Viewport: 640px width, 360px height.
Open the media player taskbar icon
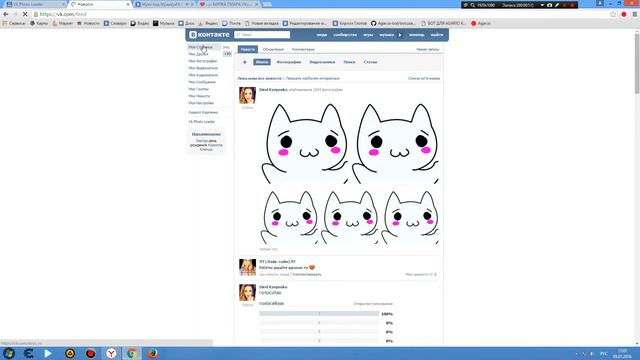point(48,353)
